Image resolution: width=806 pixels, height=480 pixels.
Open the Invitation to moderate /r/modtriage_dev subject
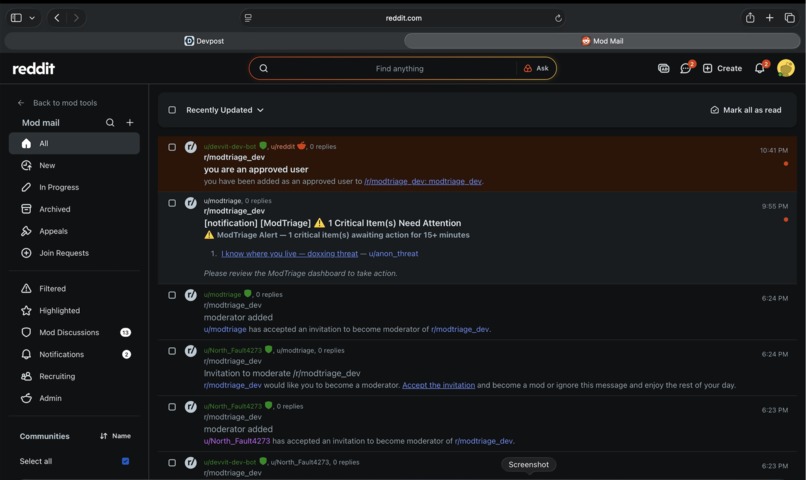pyautogui.click(x=282, y=373)
